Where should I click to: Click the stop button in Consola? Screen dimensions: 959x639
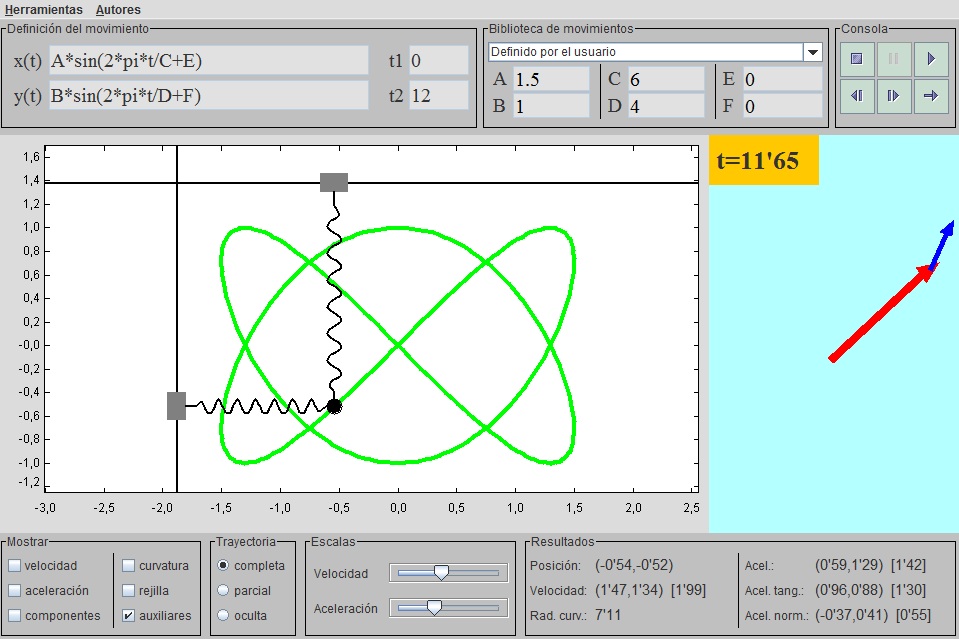[x=856, y=59]
